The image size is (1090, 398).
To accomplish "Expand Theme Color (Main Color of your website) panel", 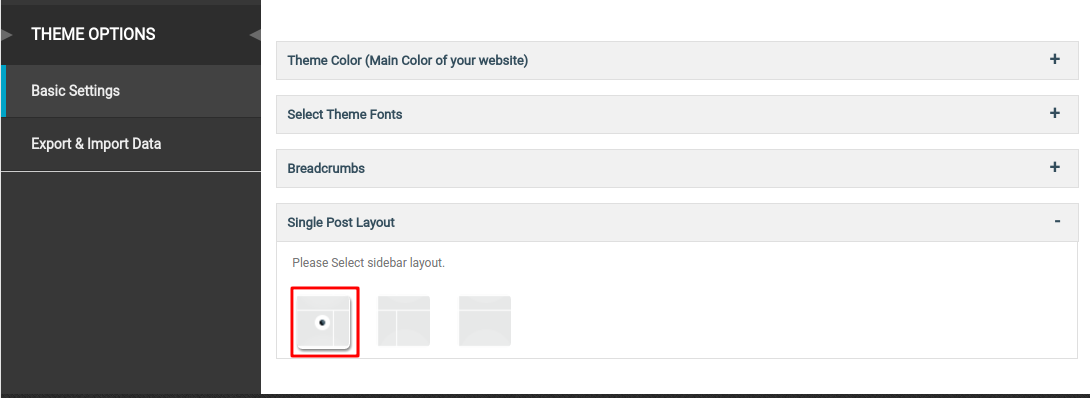I will tap(677, 60).
